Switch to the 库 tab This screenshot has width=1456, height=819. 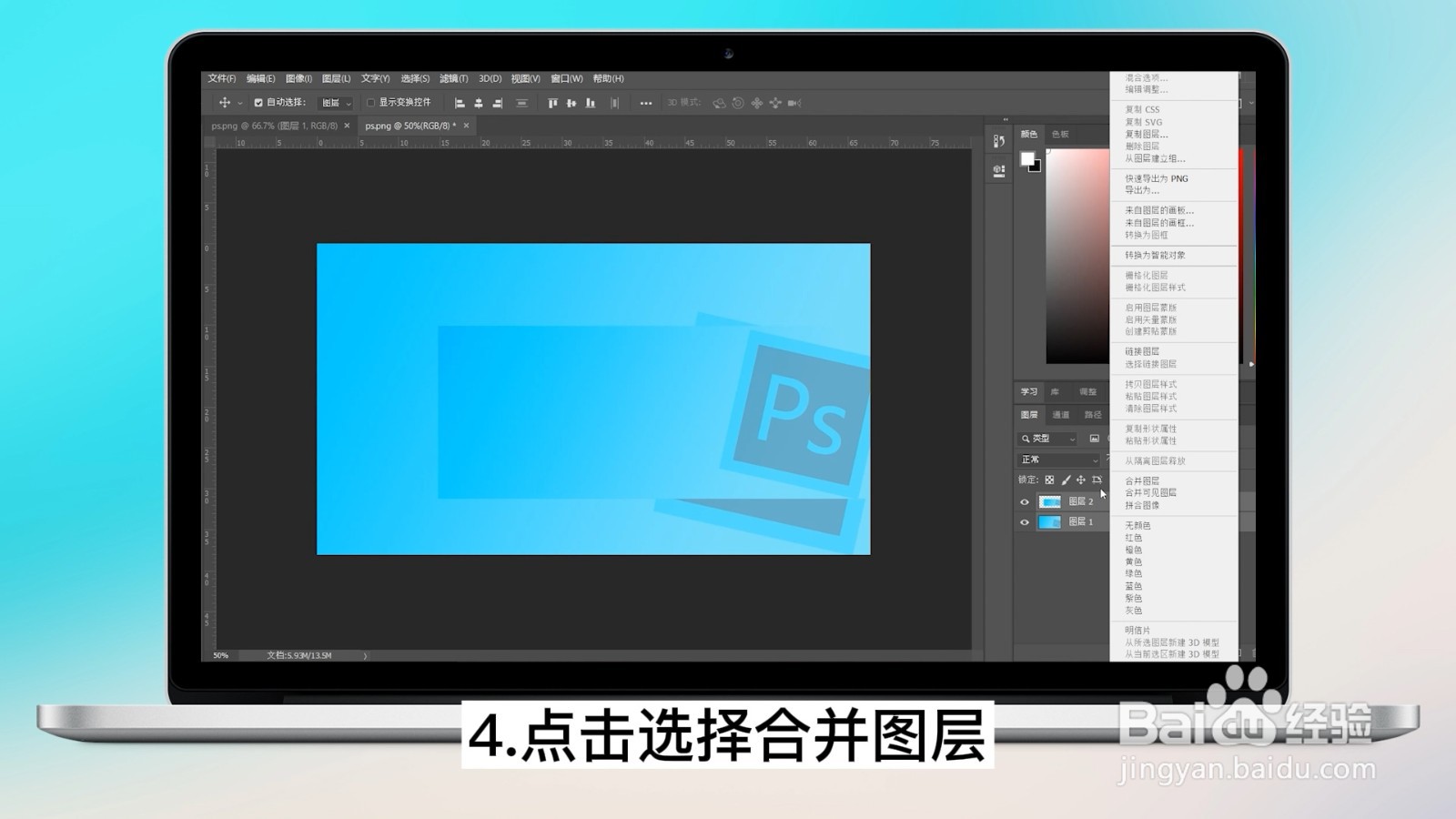point(1055,391)
